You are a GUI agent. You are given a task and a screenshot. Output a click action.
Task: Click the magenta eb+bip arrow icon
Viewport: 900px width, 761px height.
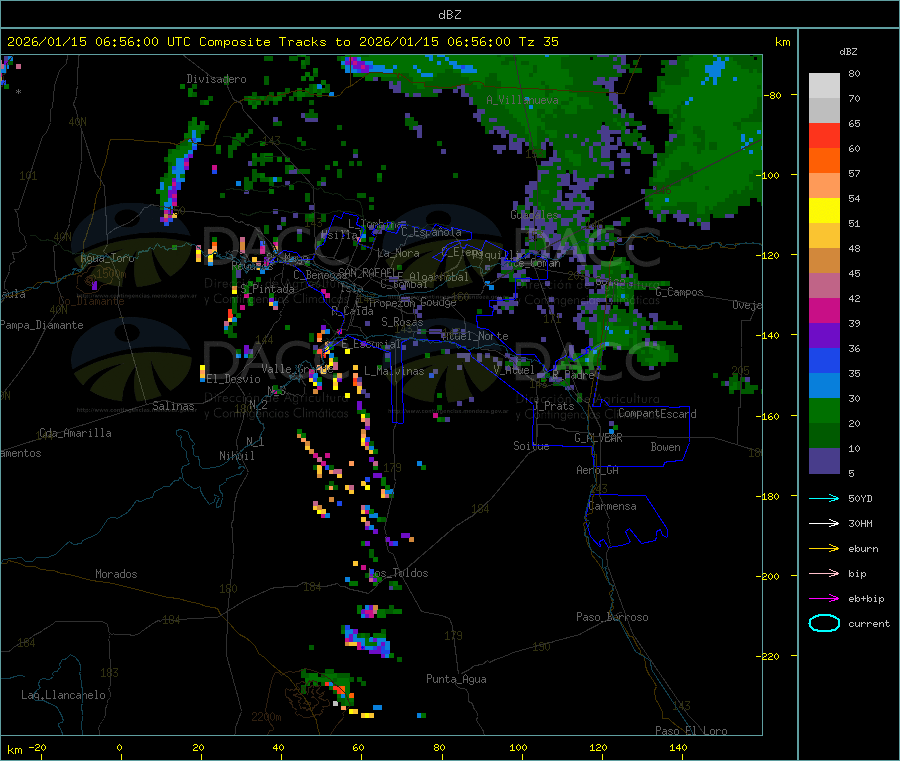[824, 599]
